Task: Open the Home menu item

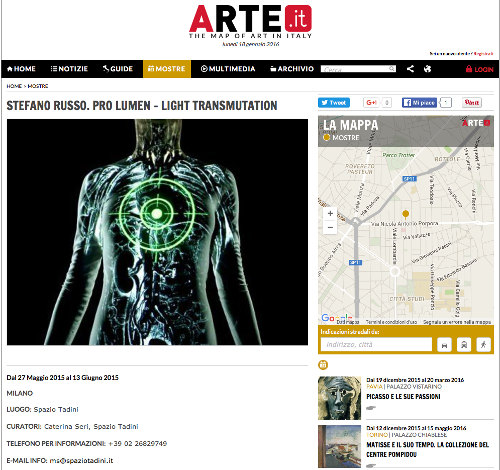Action: [x=21, y=69]
